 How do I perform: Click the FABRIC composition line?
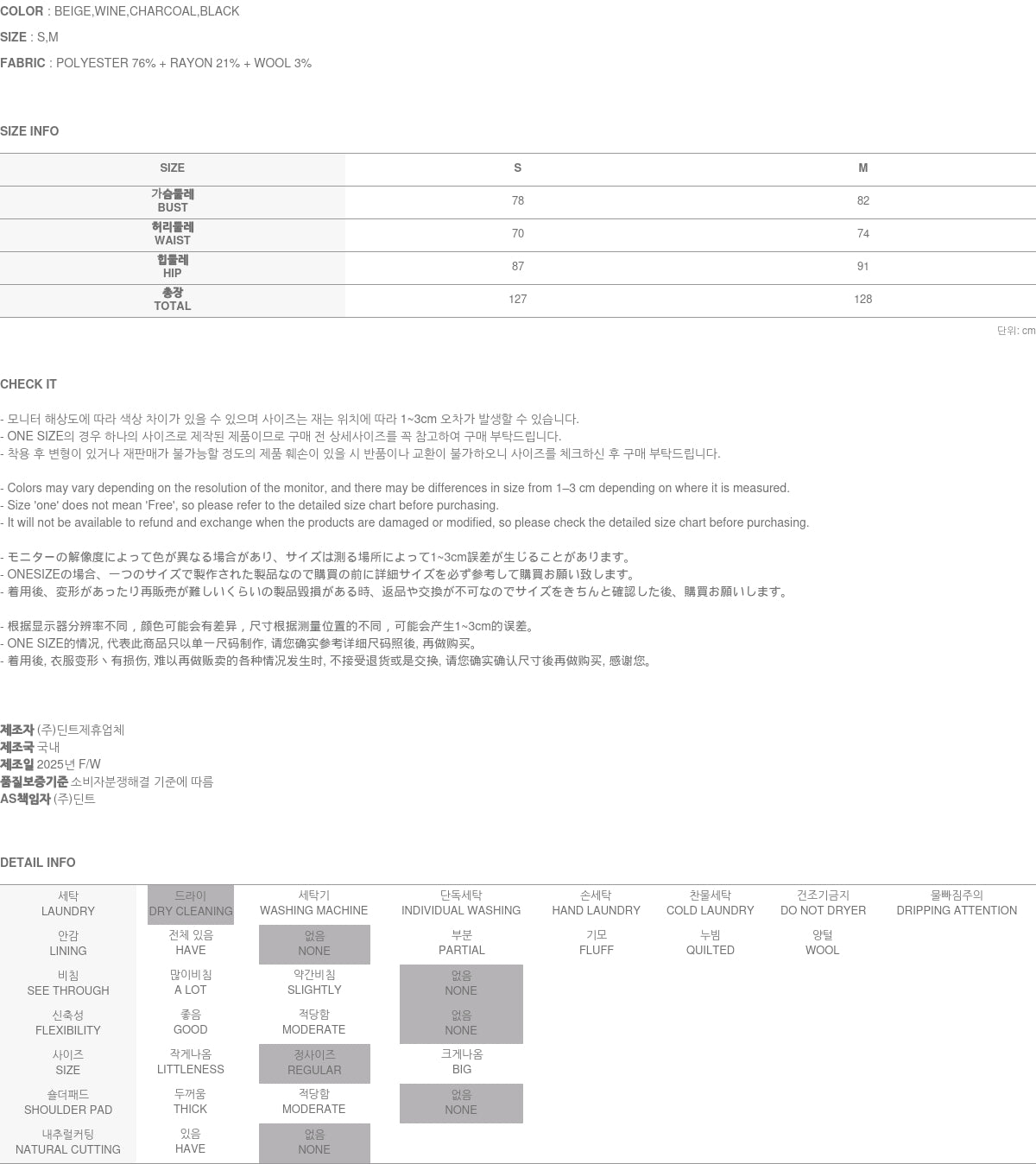tap(156, 63)
